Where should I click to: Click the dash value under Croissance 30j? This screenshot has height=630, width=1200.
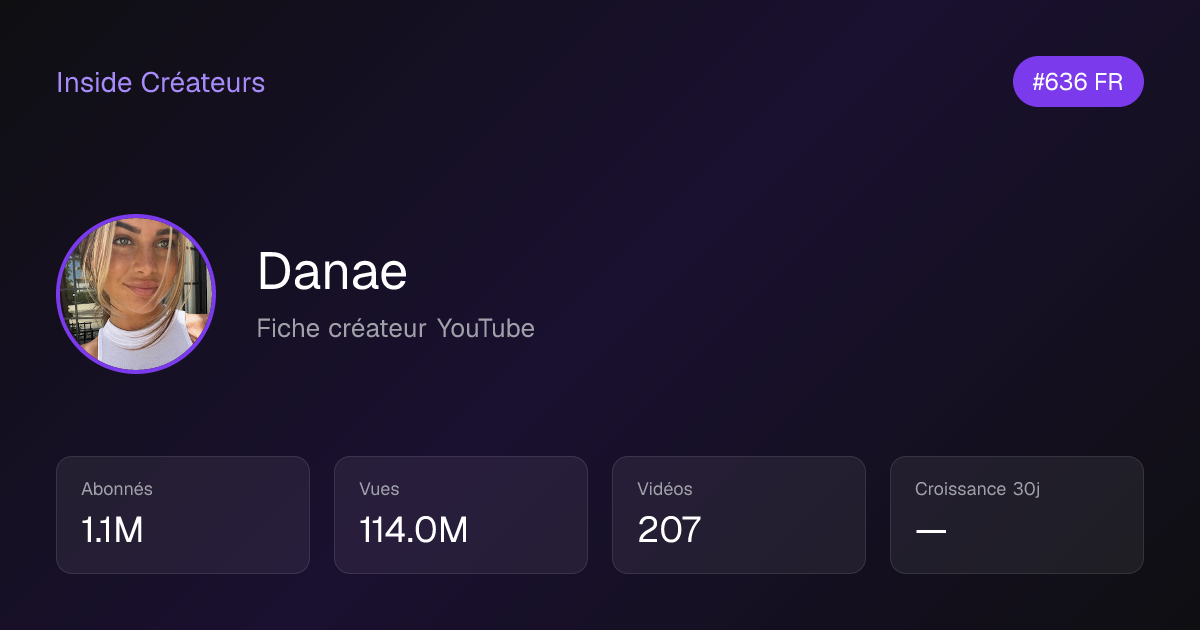pos(931,531)
